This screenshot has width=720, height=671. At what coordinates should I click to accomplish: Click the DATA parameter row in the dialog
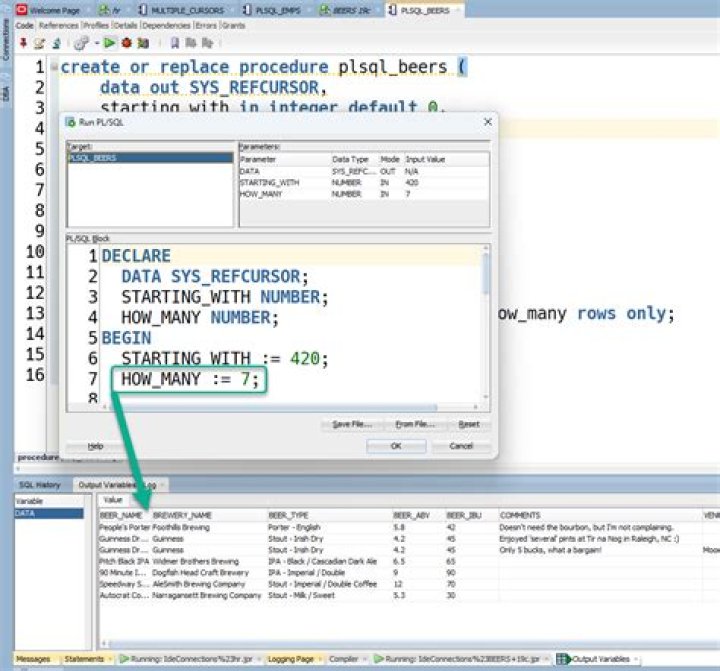364,171
